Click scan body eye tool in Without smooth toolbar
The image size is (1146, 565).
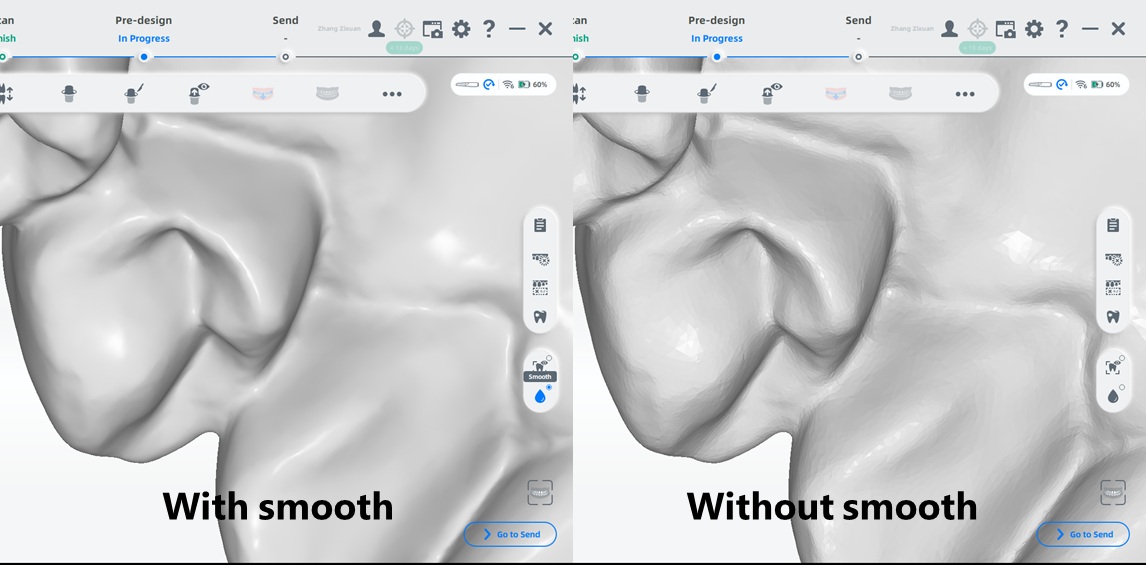(x=770, y=93)
